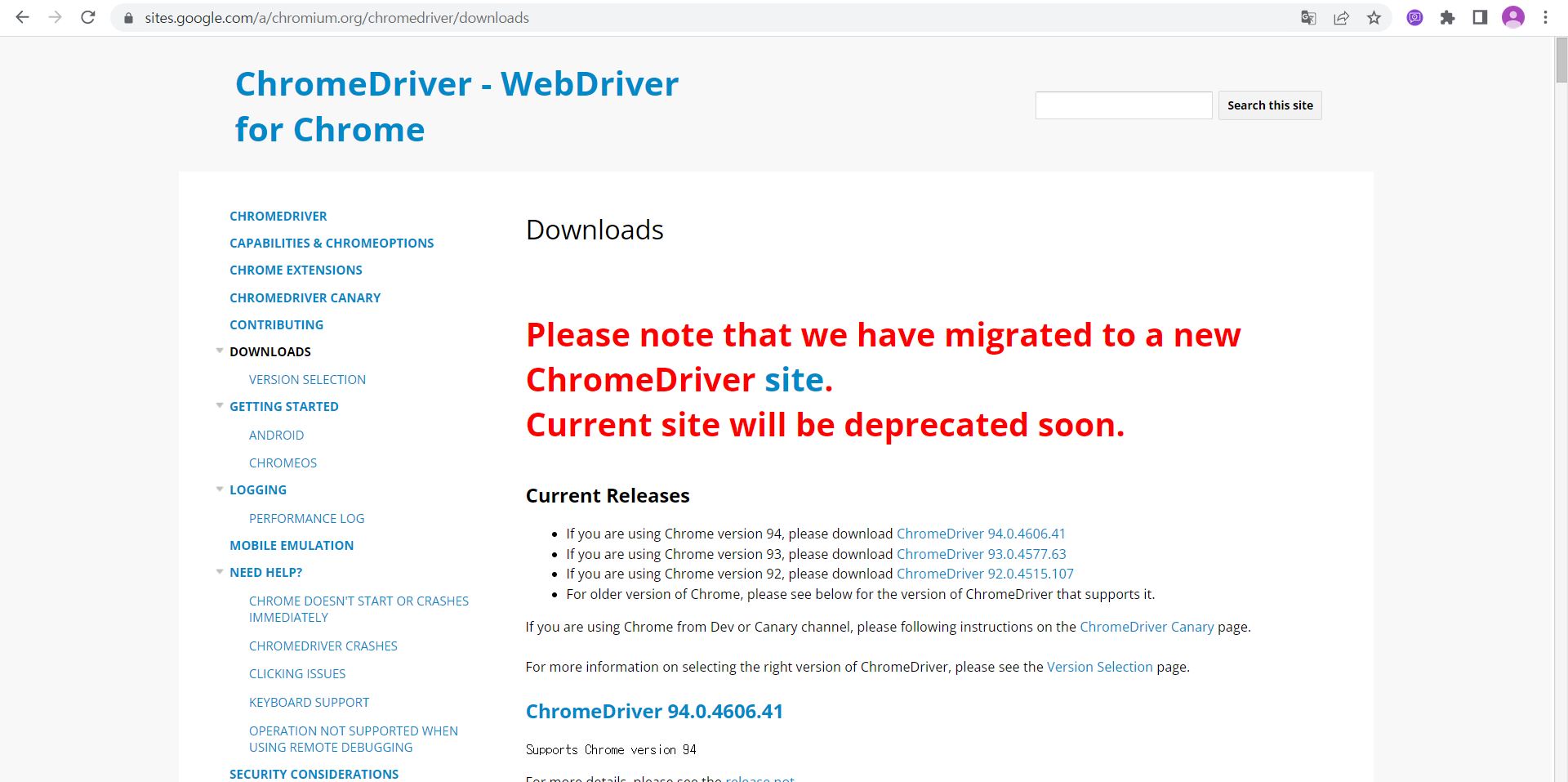The width and height of the screenshot is (1568, 782).
Task: Open Need Help? sidebar item
Action: click(265, 572)
